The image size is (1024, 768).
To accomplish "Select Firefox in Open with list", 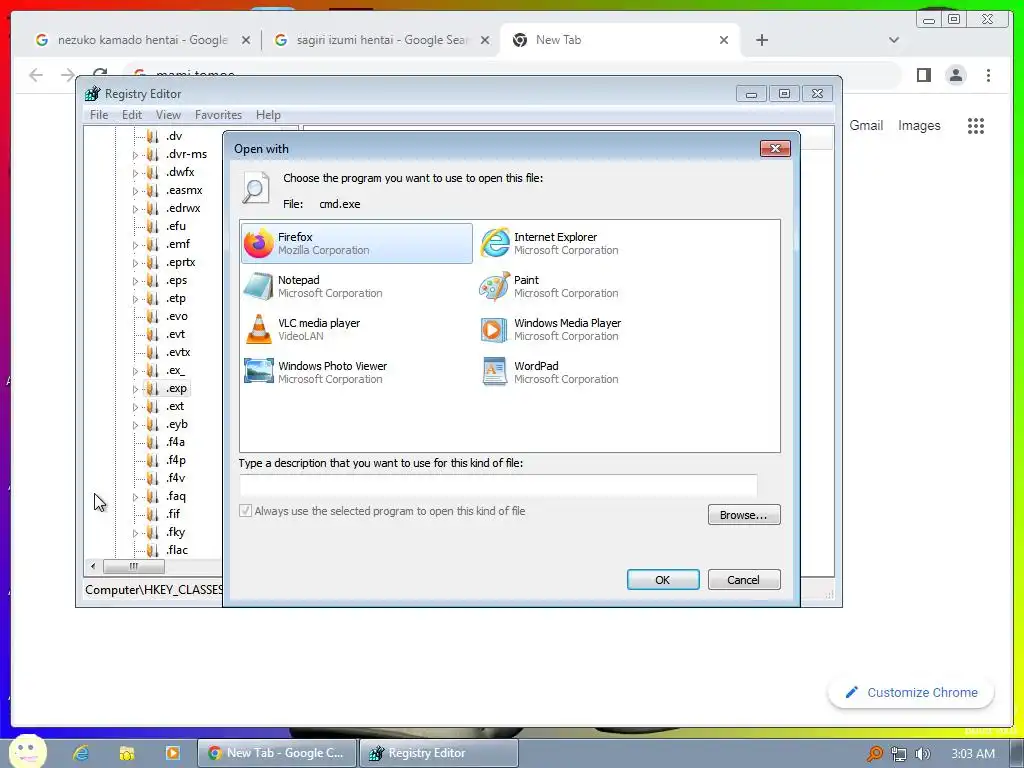I will (x=357, y=244).
